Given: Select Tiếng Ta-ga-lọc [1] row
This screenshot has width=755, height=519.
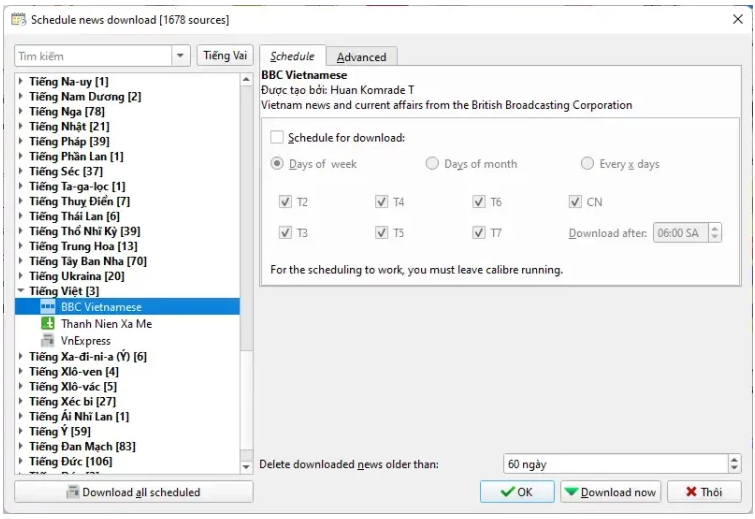Looking at the screenshot, I should point(127,186).
